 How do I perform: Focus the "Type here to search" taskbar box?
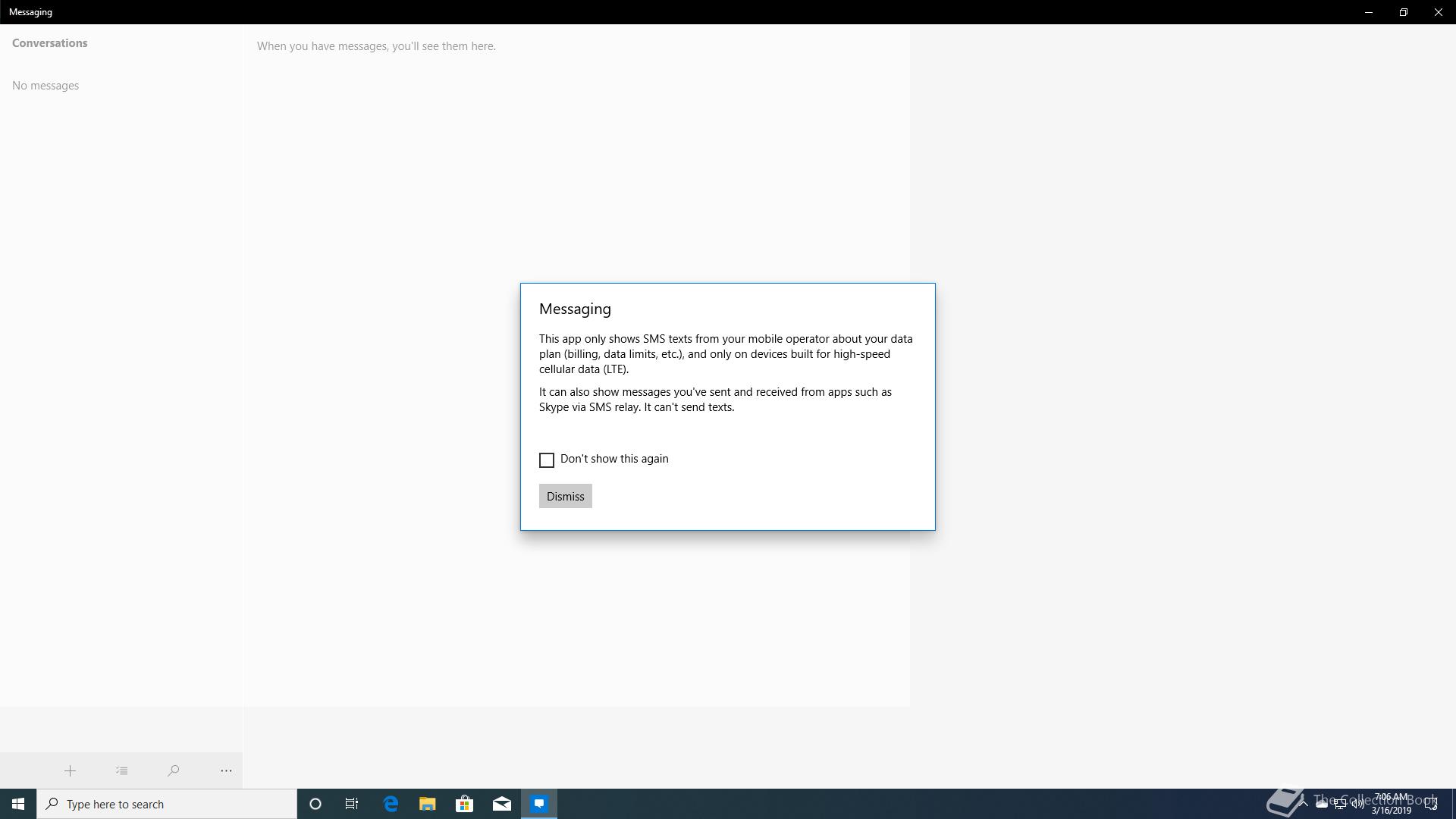tap(167, 804)
